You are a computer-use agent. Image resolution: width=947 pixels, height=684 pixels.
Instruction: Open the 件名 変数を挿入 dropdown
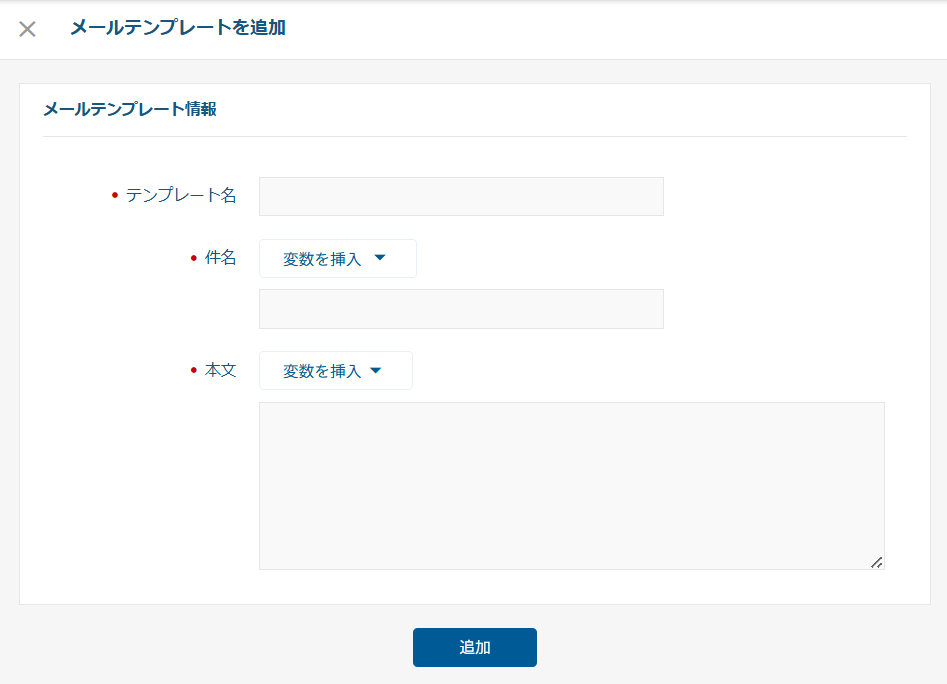[337, 258]
